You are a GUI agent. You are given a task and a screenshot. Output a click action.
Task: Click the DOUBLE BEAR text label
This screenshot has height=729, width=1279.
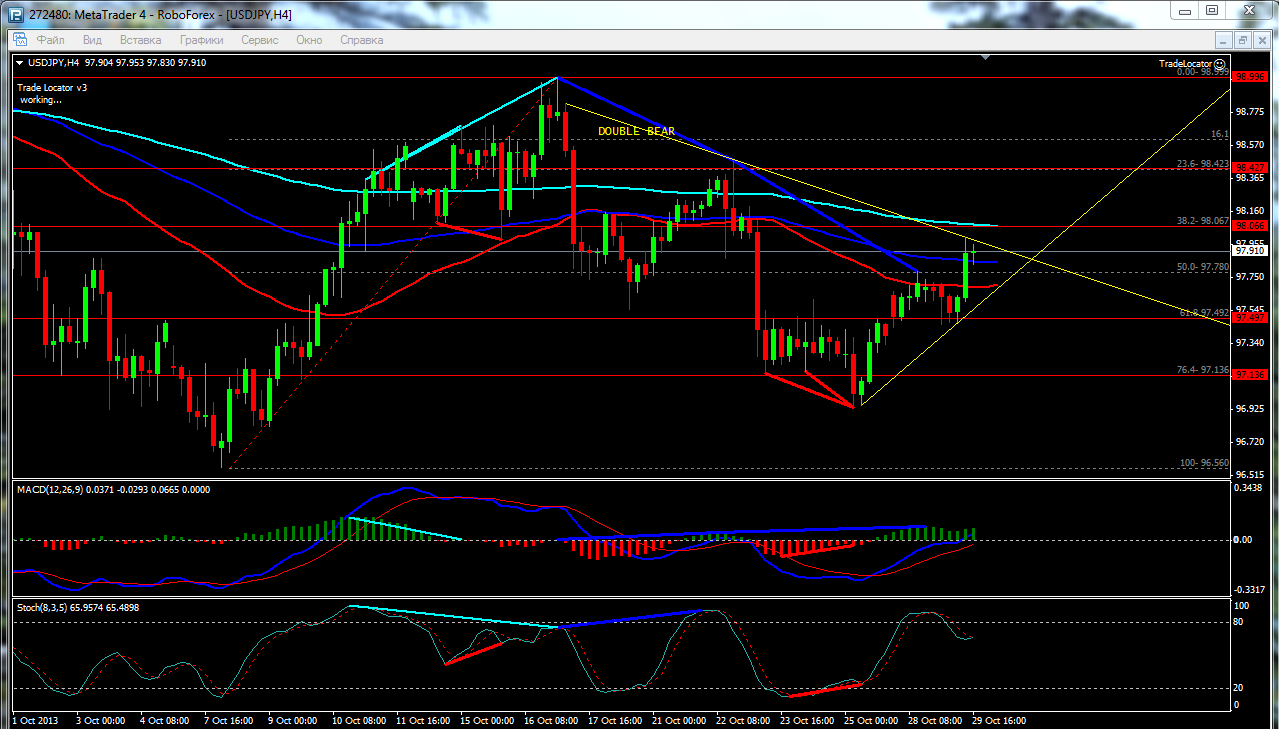[x=636, y=131]
